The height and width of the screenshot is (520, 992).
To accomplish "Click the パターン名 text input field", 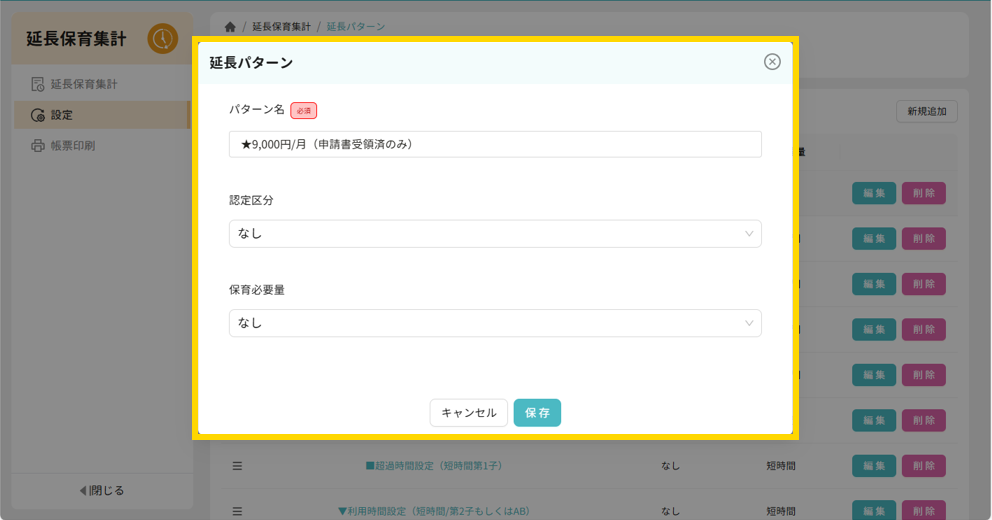I will click(x=495, y=144).
